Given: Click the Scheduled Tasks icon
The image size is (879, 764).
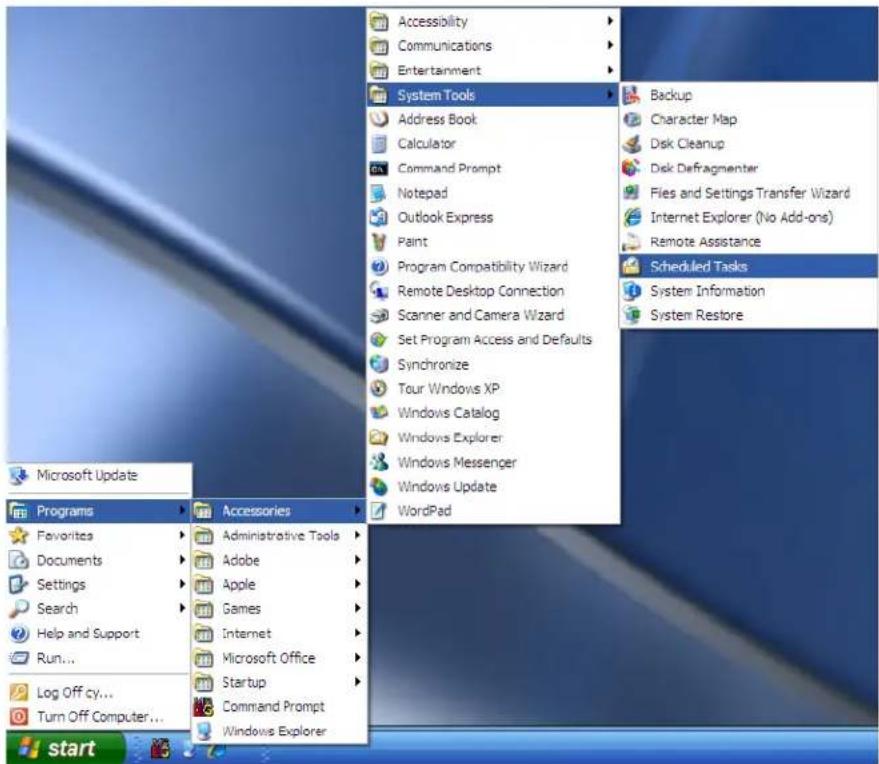Looking at the screenshot, I should click(632, 266).
